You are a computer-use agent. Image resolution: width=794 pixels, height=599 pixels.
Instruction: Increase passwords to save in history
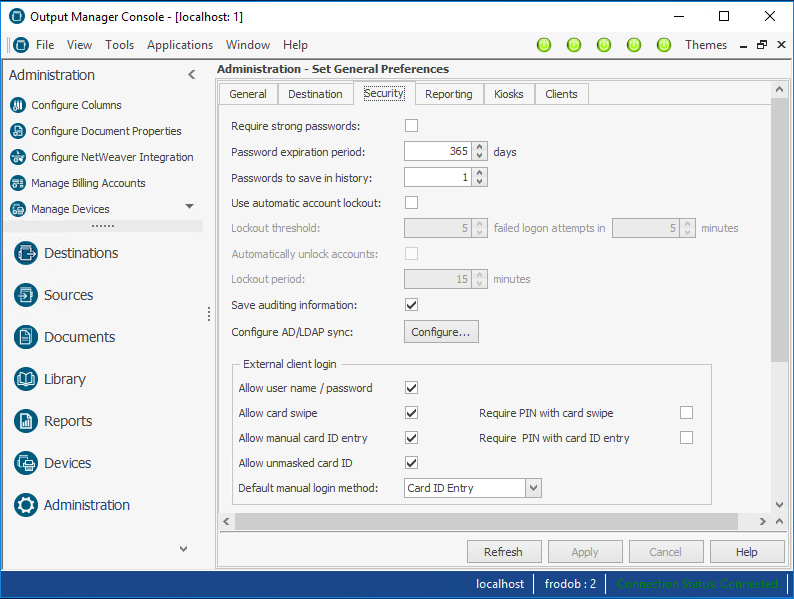[x=479, y=173]
